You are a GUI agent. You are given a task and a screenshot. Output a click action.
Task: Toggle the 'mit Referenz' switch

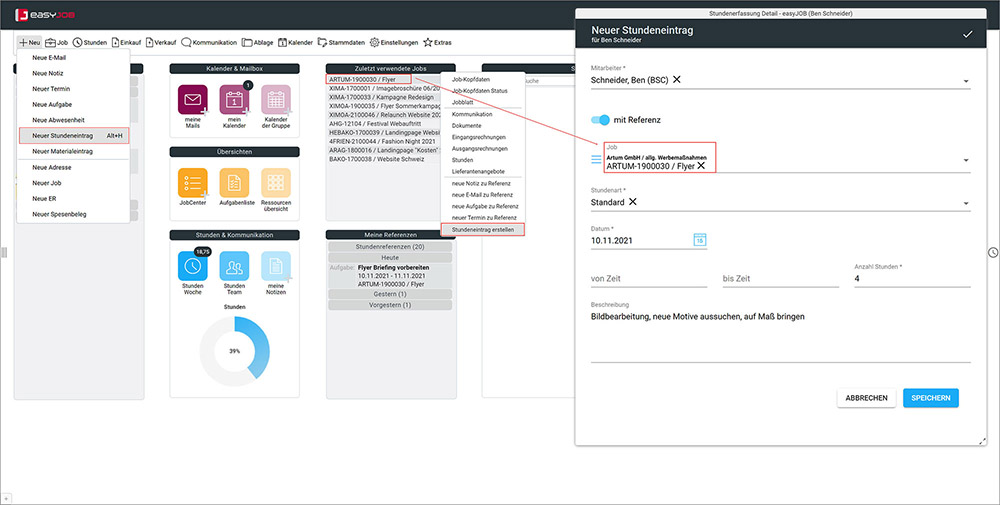pos(600,120)
